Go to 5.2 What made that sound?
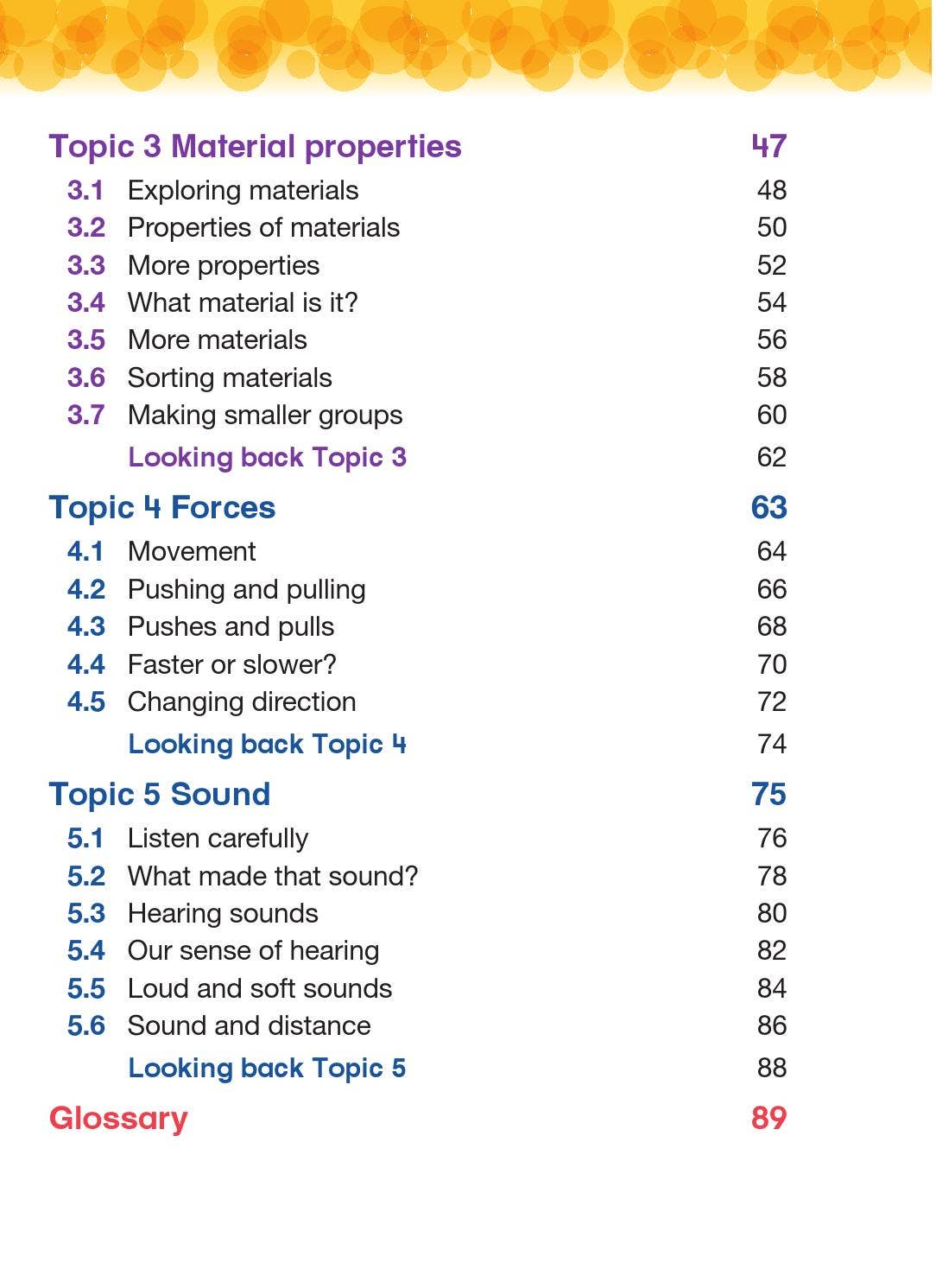The image size is (936, 1288). (243, 876)
